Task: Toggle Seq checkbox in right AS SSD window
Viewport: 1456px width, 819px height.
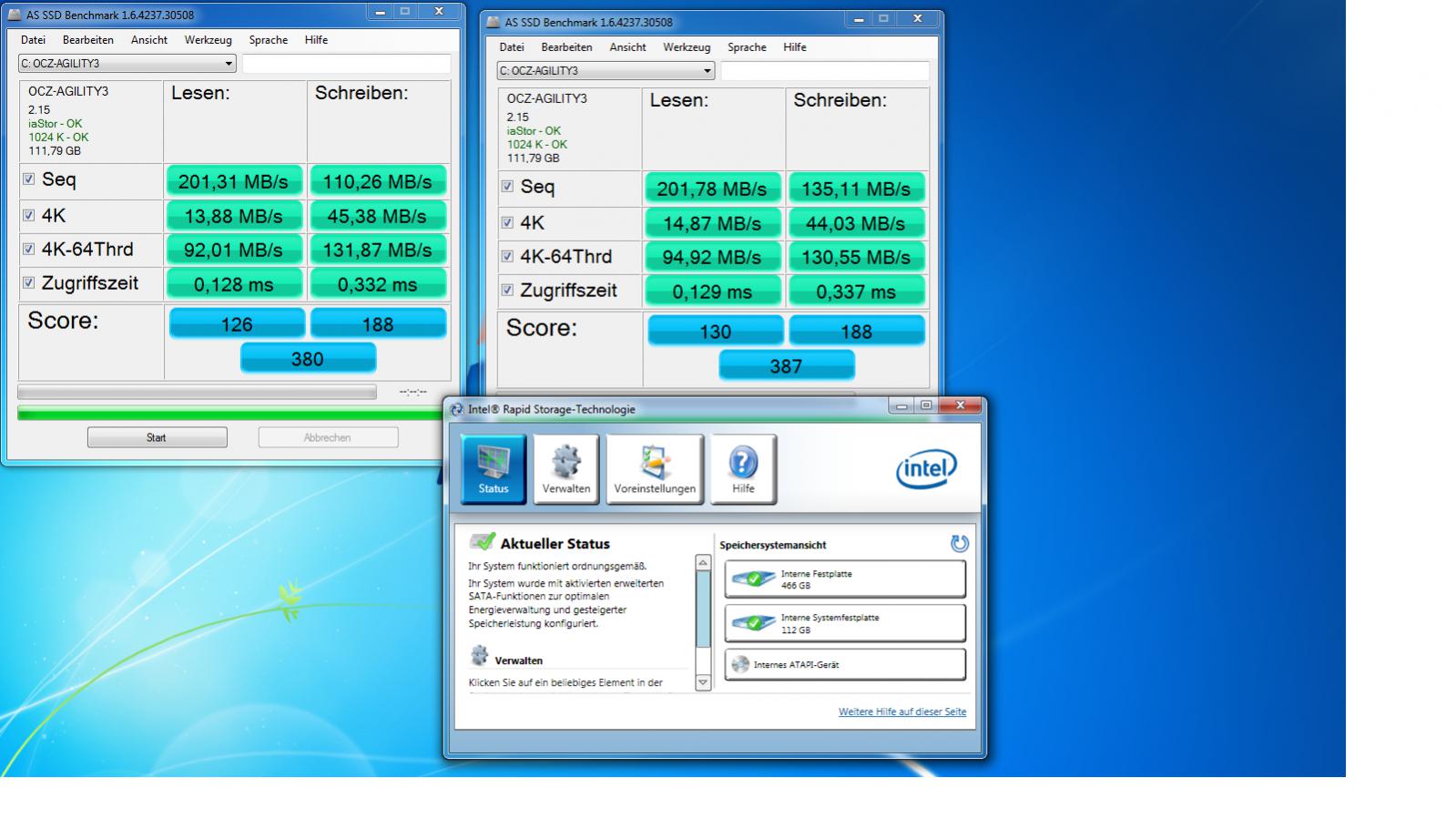Action: (507, 187)
